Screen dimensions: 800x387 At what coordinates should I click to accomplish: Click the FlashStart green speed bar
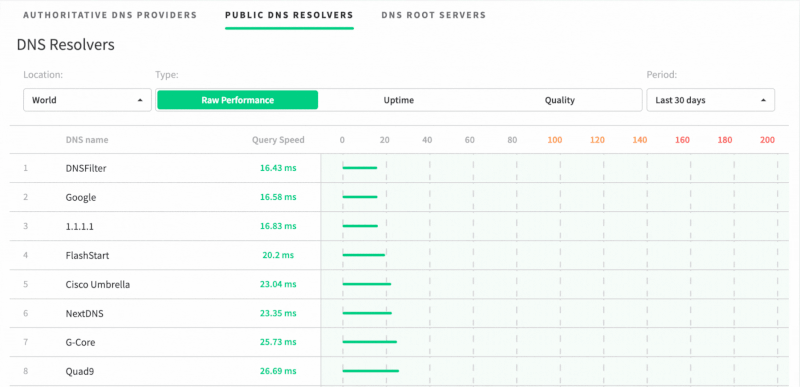tap(364, 254)
